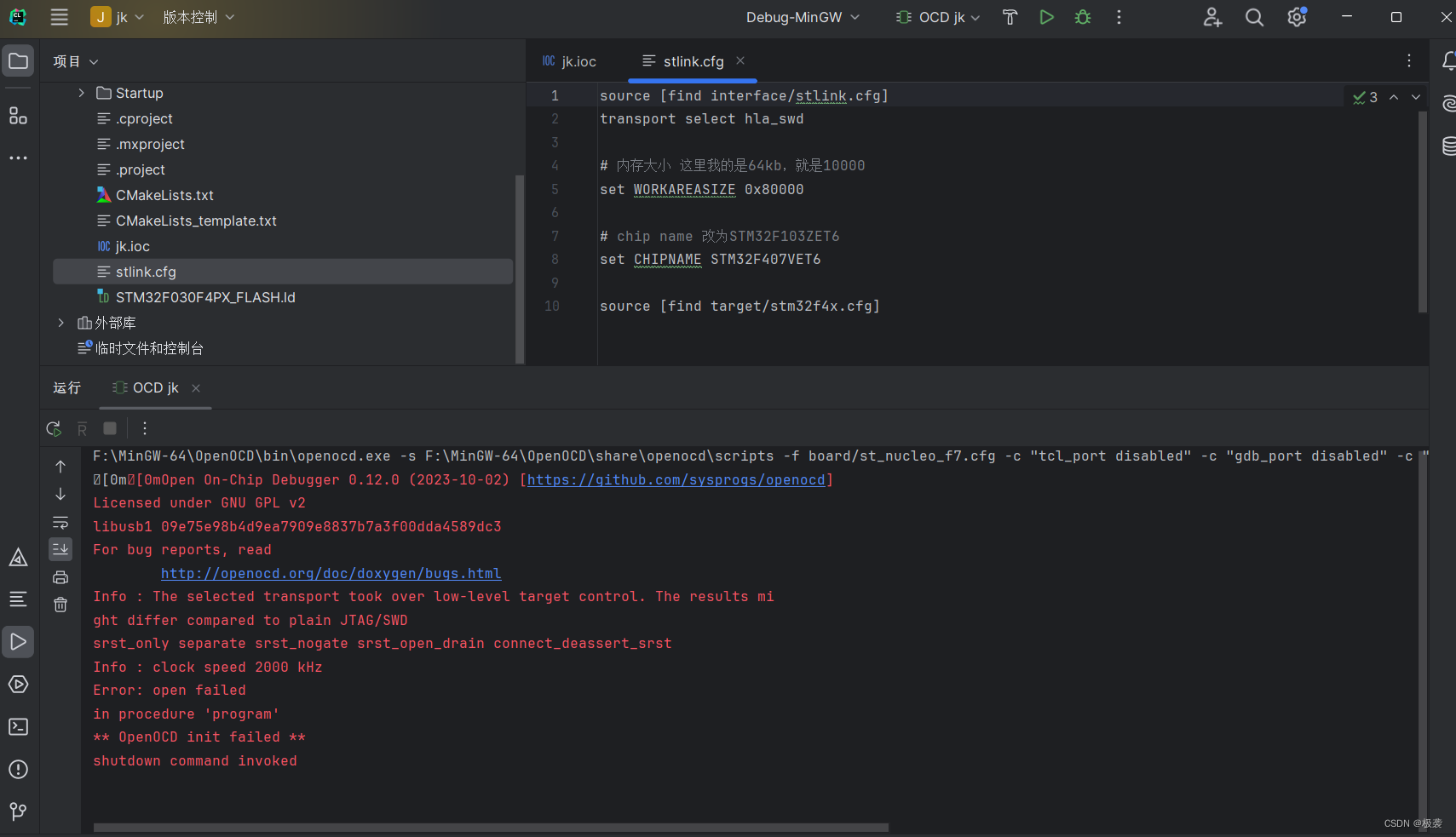Switch to the jk.ioc editor tab

click(x=569, y=61)
